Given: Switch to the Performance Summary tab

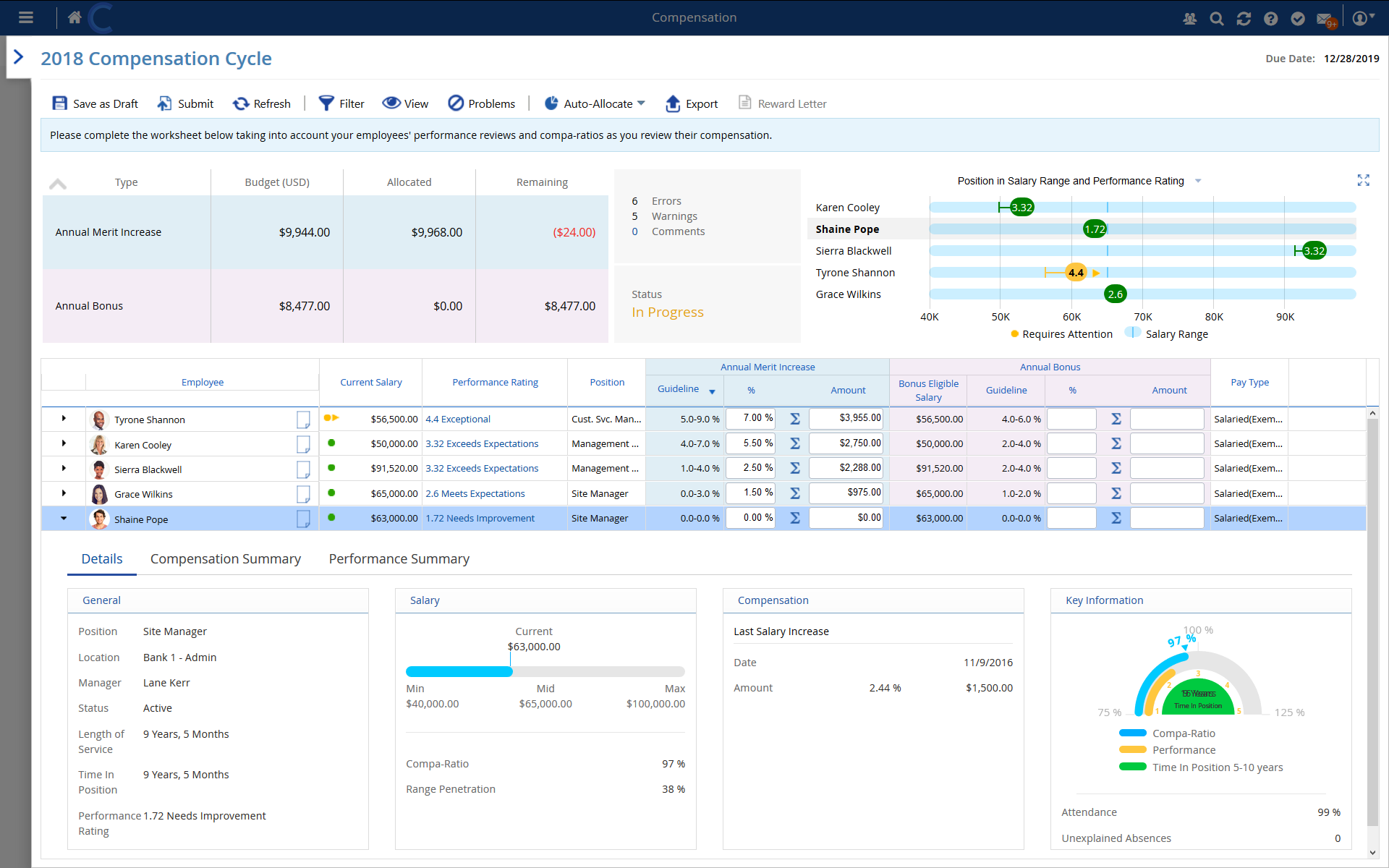Looking at the screenshot, I should click(399, 558).
